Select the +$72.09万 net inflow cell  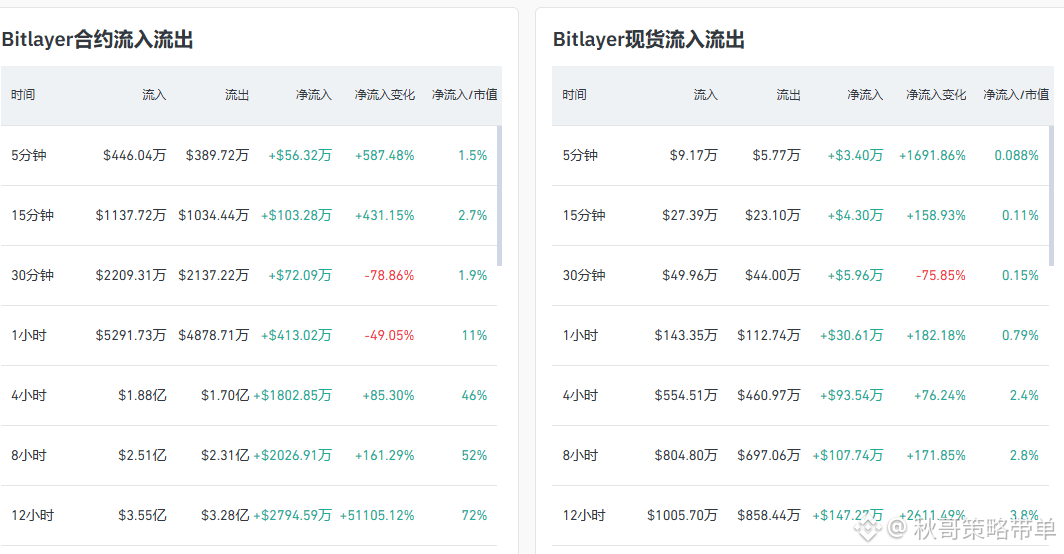click(300, 275)
